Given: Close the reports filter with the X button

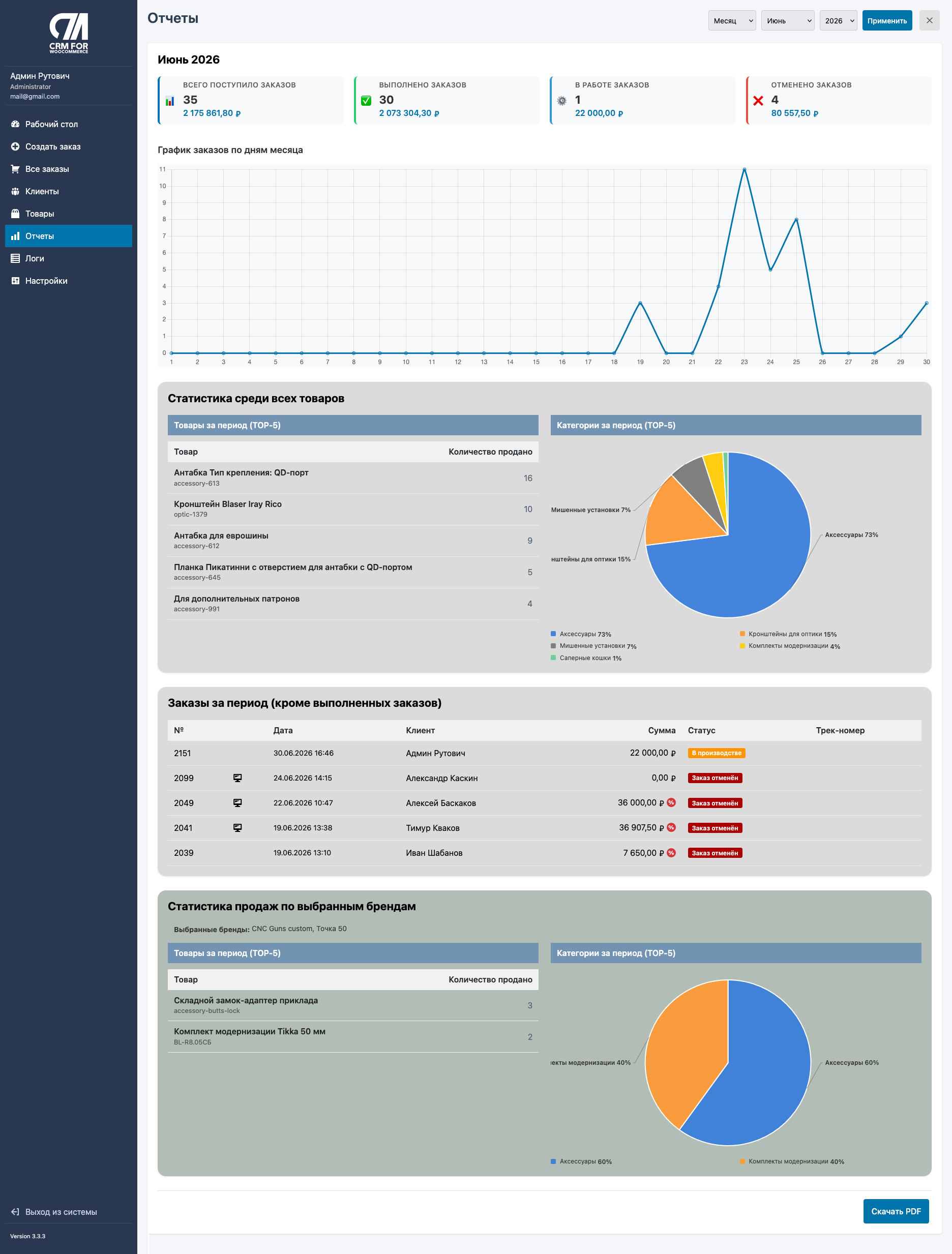Looking at the screenshot, I should [929, 20].
